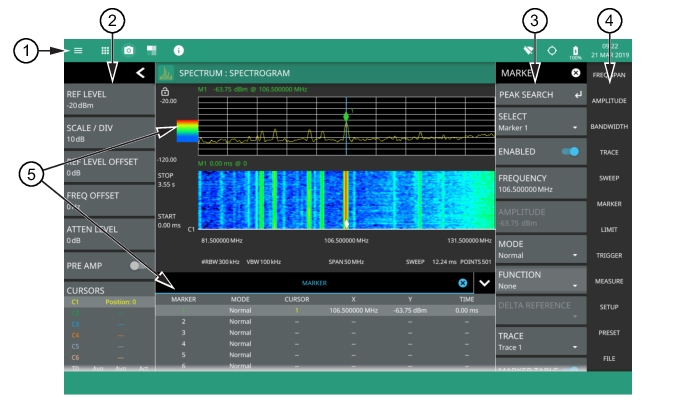
Task: Take a screenshot with the camera icon
Action: point(130,49)
